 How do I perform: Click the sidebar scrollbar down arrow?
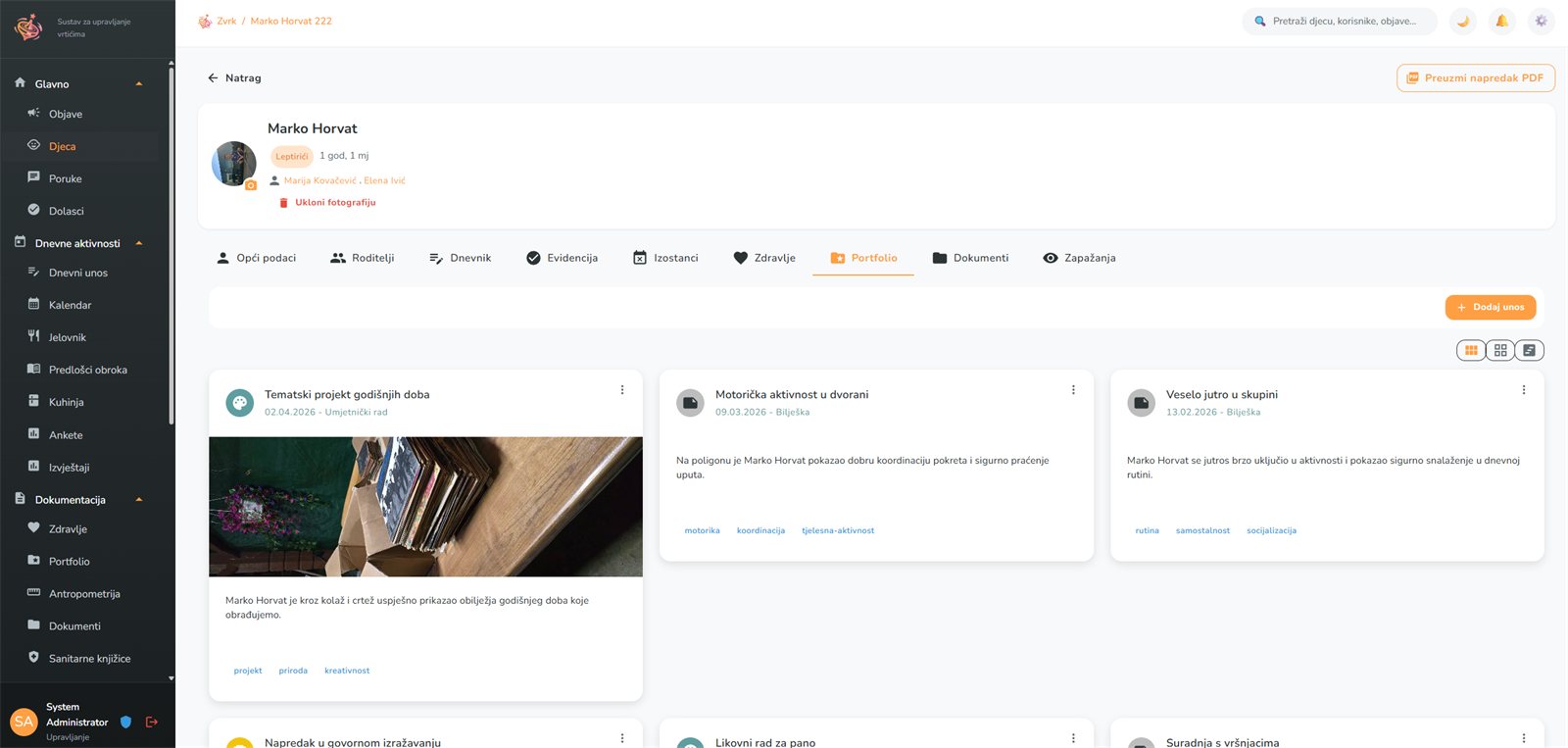(171, 678)
